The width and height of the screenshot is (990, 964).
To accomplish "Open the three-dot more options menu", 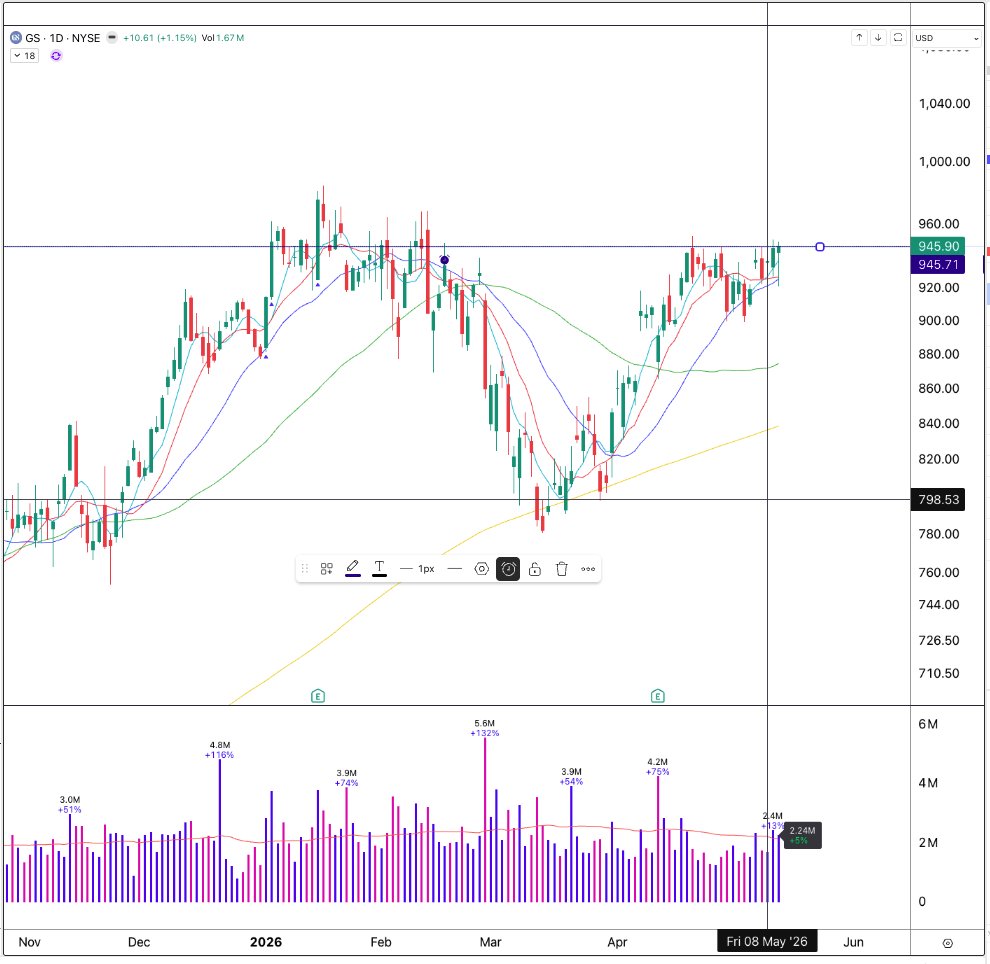I will [588, 569].
